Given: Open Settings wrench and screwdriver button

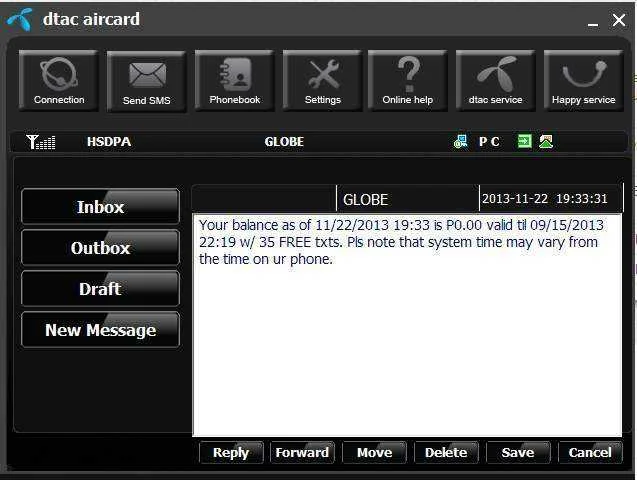Looking at the screenshot, I should [323, 80].
